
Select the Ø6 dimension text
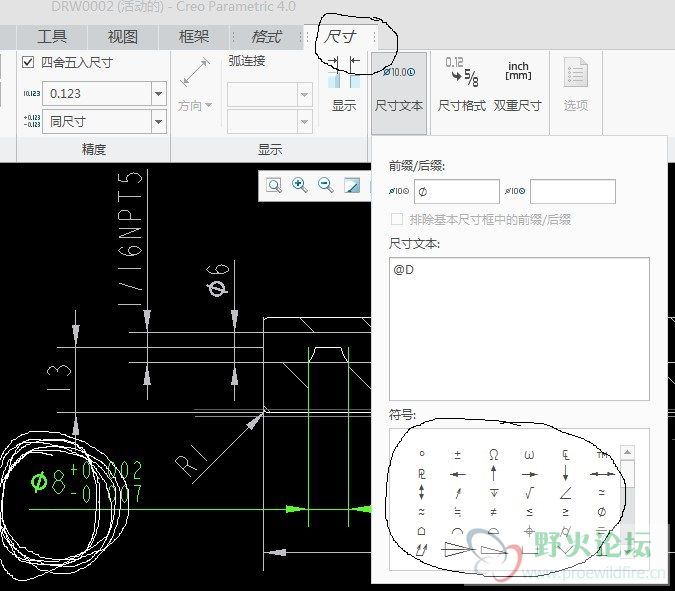coord(217,281)
